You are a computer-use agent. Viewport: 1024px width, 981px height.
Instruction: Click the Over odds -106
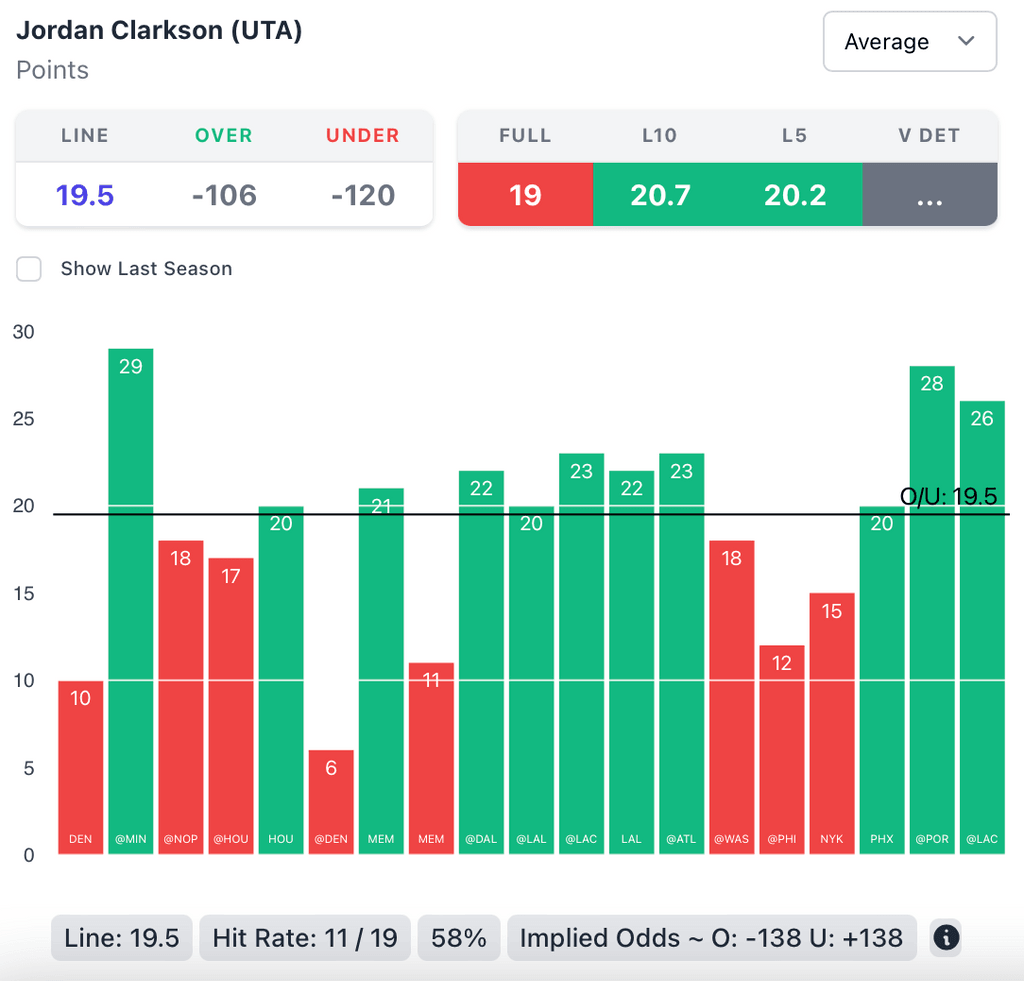pos(224,195)
